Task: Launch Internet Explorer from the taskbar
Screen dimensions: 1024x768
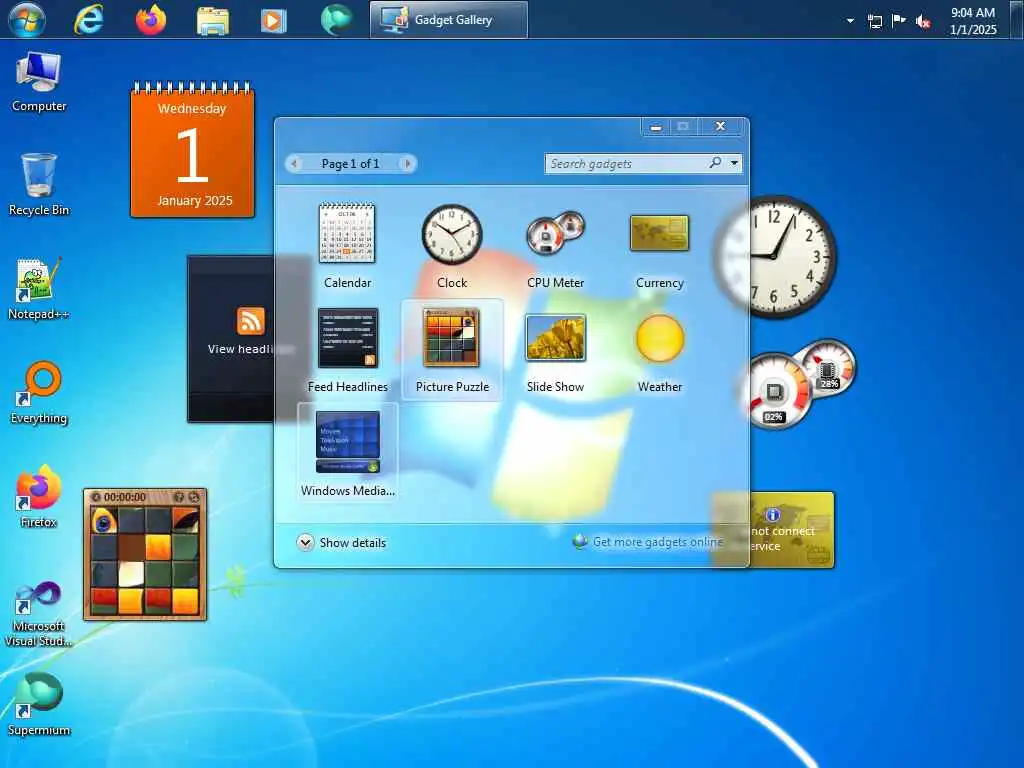Action: click(x=89, y=19)
